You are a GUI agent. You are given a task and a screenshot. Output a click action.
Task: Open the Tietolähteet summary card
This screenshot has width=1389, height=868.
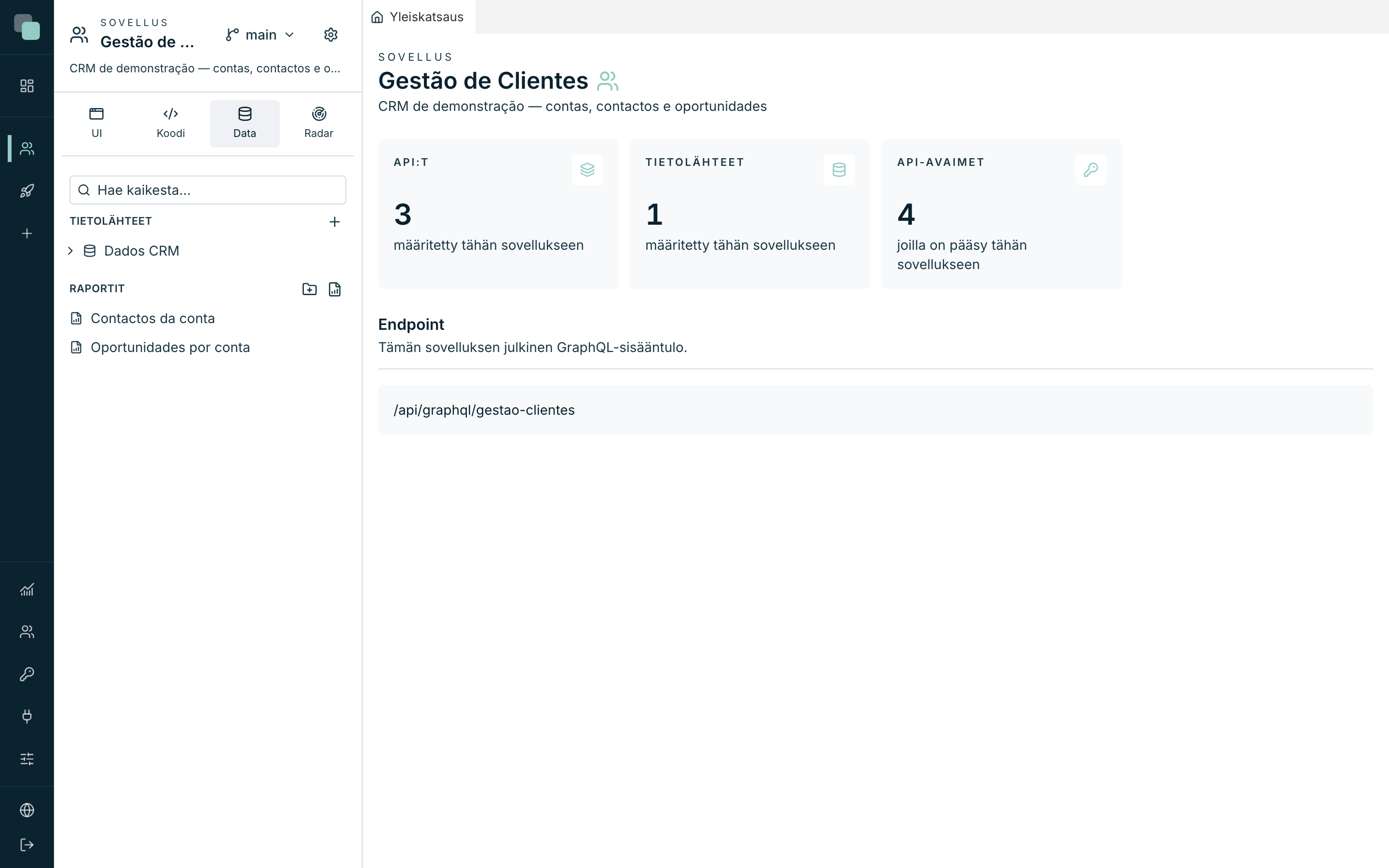point(749,214)
